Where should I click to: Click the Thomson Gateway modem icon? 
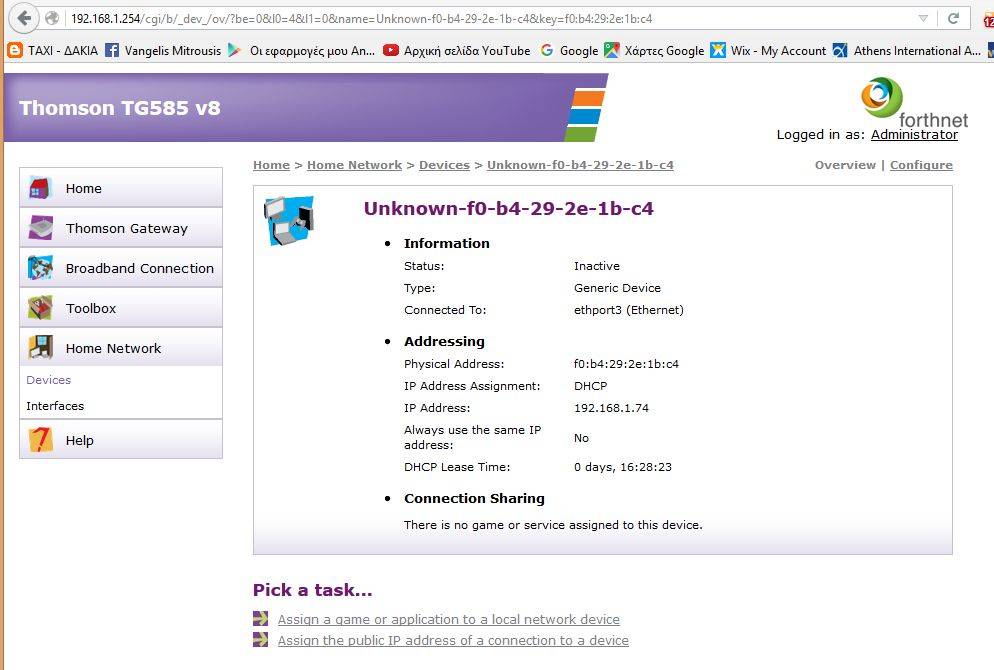pos(41,228)
